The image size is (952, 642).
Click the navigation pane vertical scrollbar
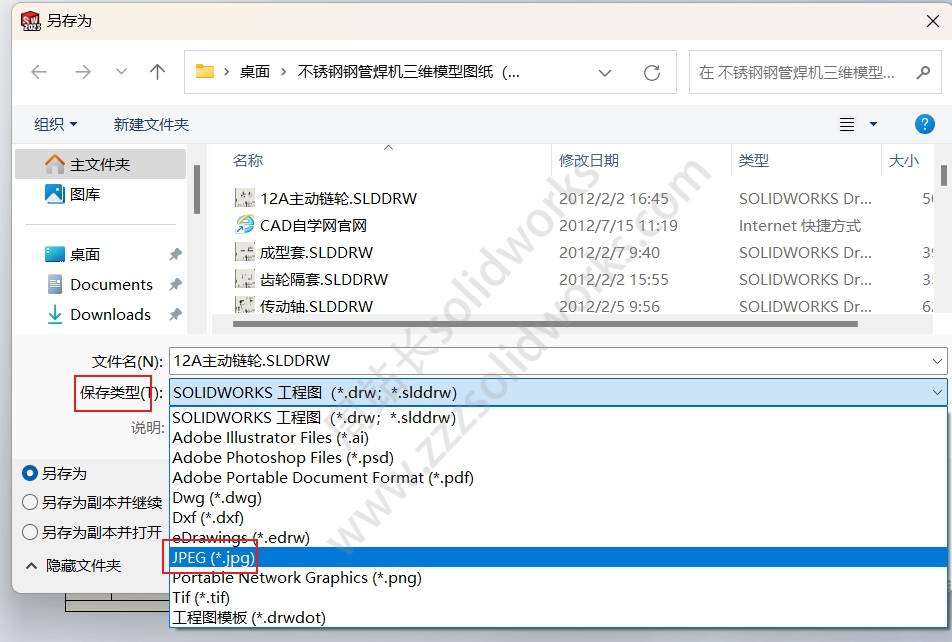point(197,190)
